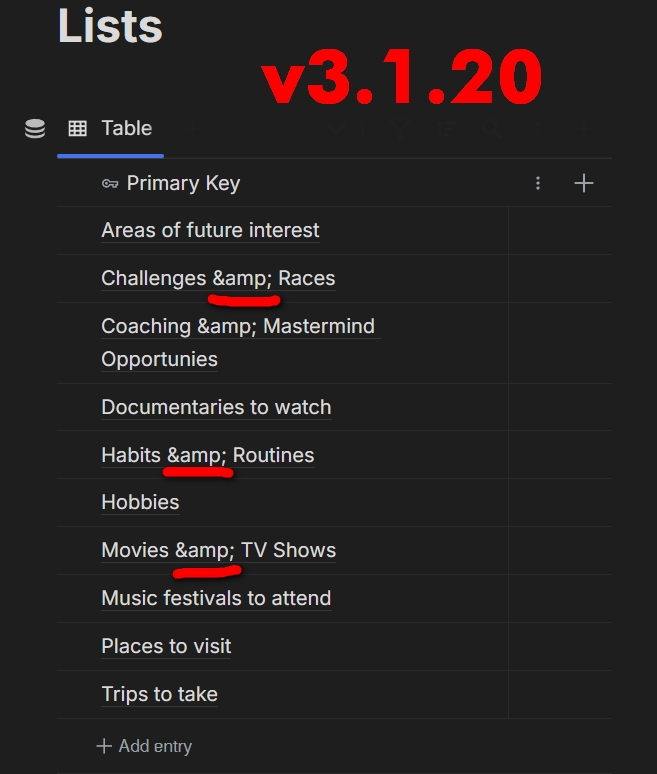
Task: Open the Challenges & Races entry
Action: coord(218,278)
